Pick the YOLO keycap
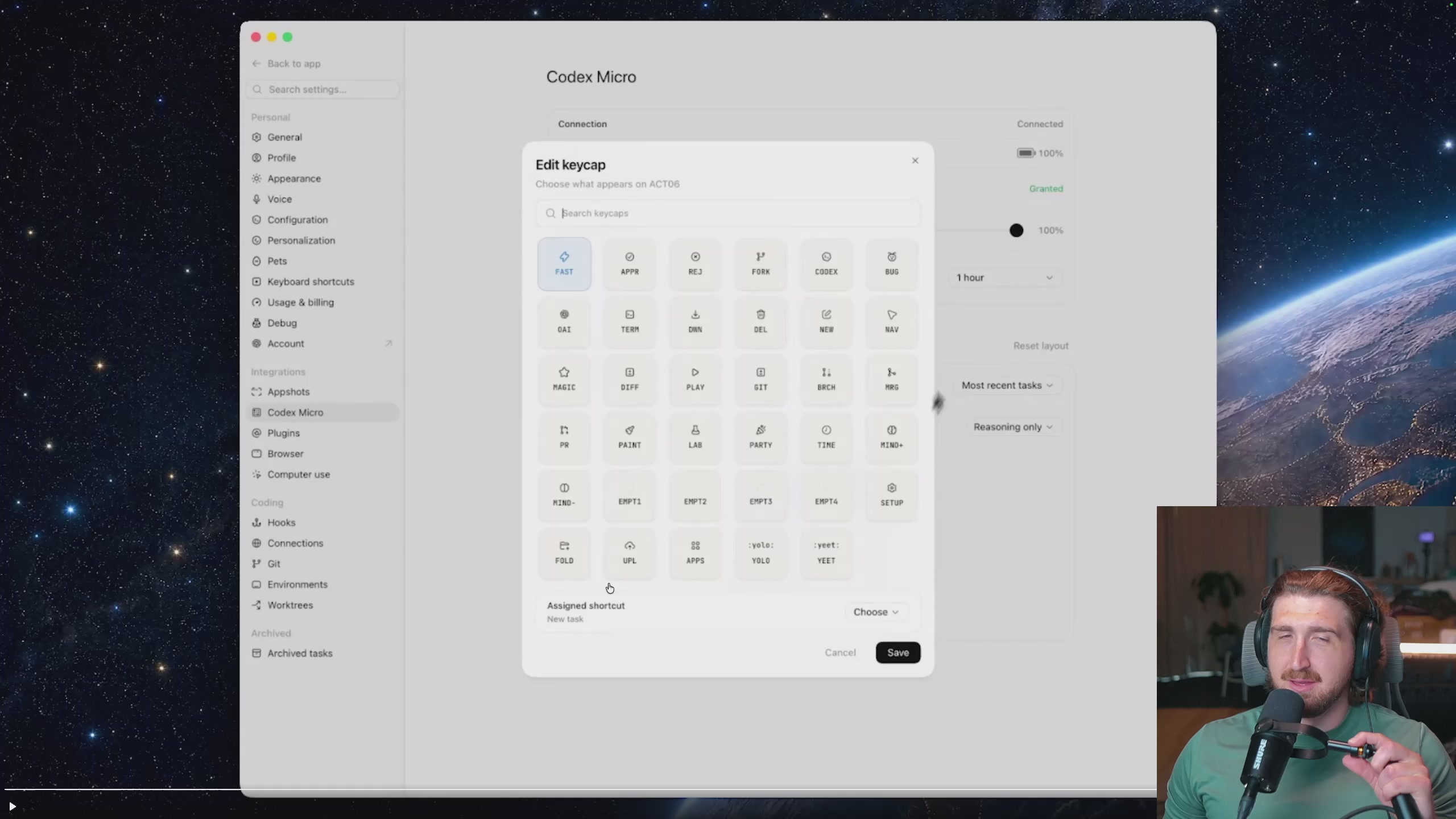This screenshot has width=1456, height=819. [x=760, y=553]
